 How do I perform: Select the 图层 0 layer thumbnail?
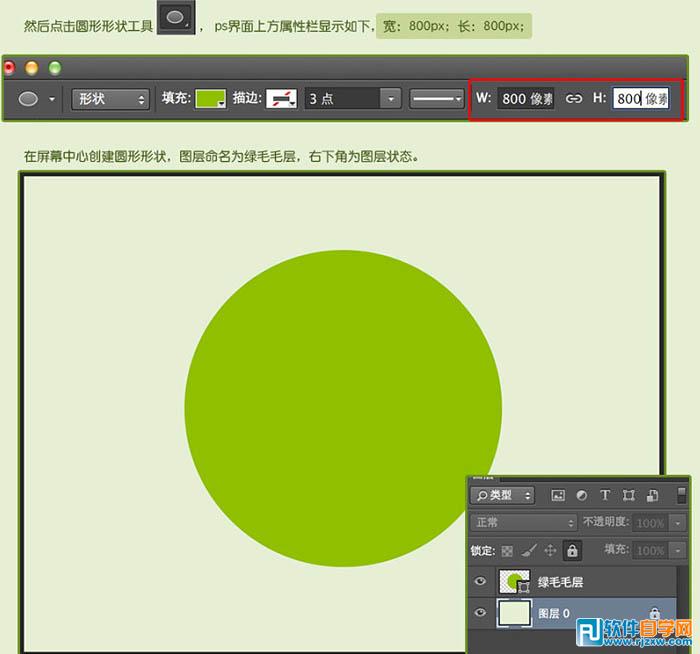(514, 613)
